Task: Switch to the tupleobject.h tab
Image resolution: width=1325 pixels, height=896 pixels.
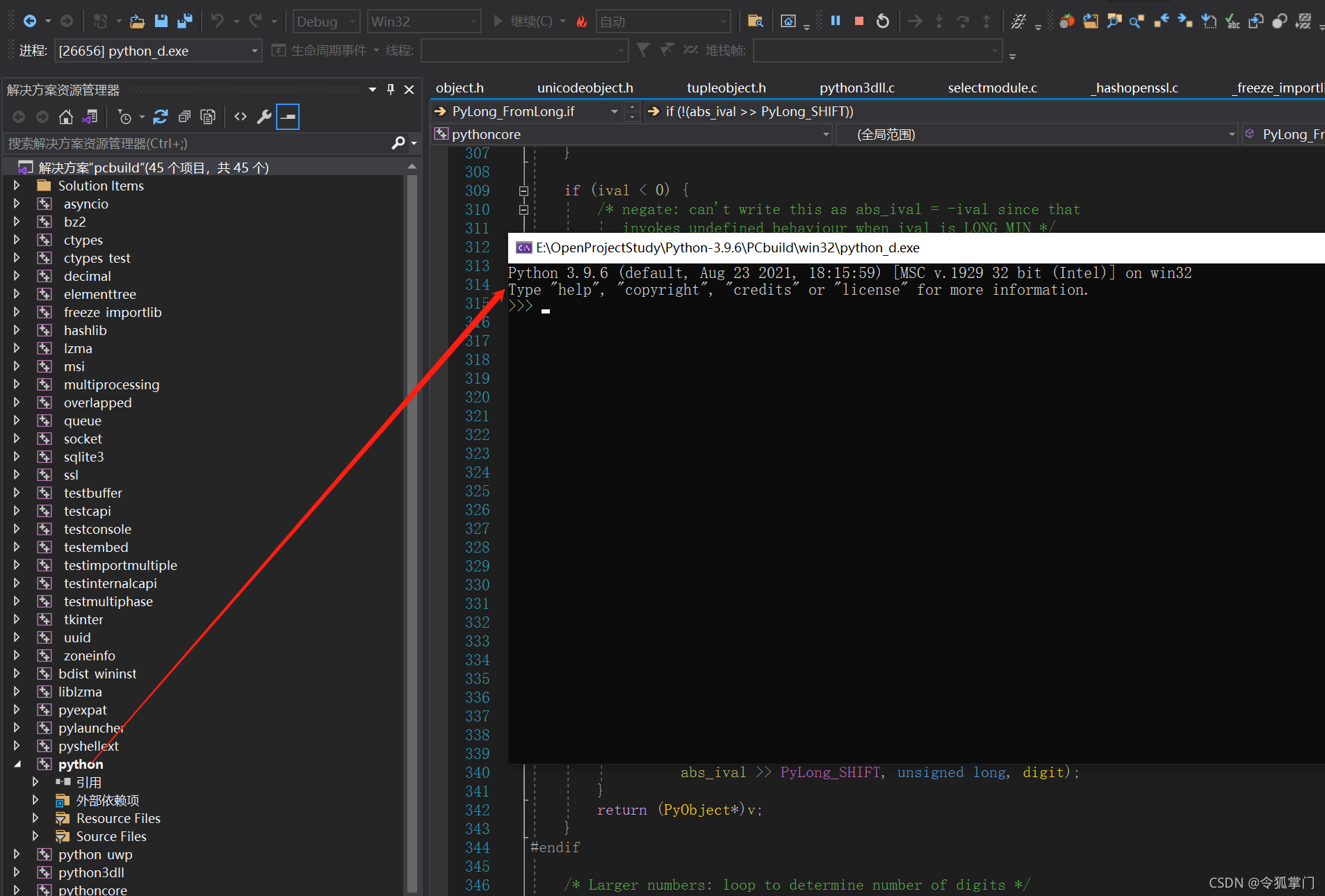Action: click(x=726, y=88)
